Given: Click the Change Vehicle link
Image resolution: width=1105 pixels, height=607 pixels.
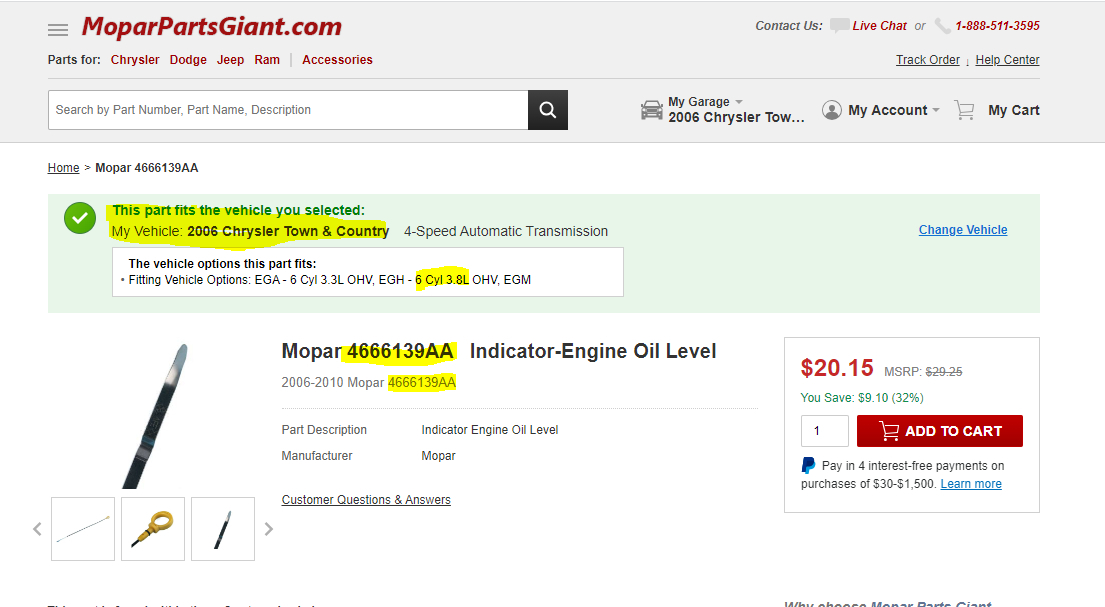Looking at the screenshot, I should (x=963, y=230).
